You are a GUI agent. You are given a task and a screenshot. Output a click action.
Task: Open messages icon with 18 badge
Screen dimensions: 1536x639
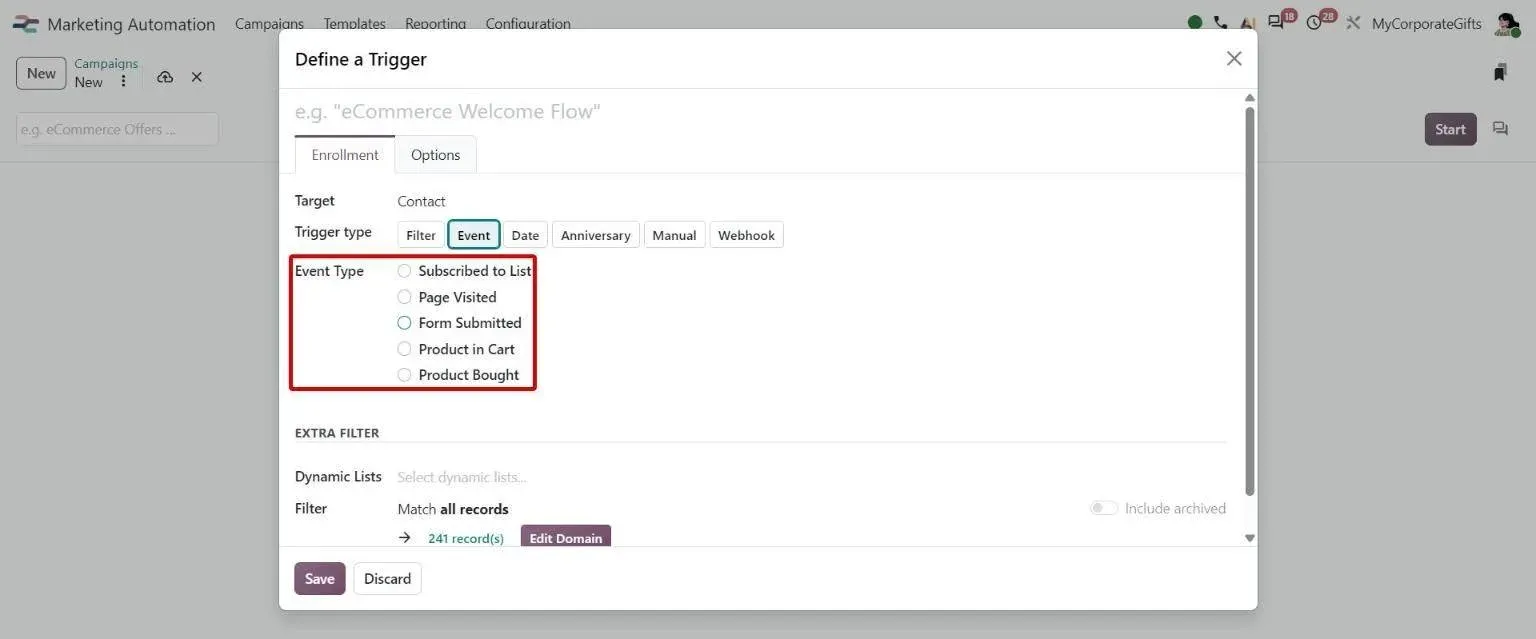pos(1275,23)
